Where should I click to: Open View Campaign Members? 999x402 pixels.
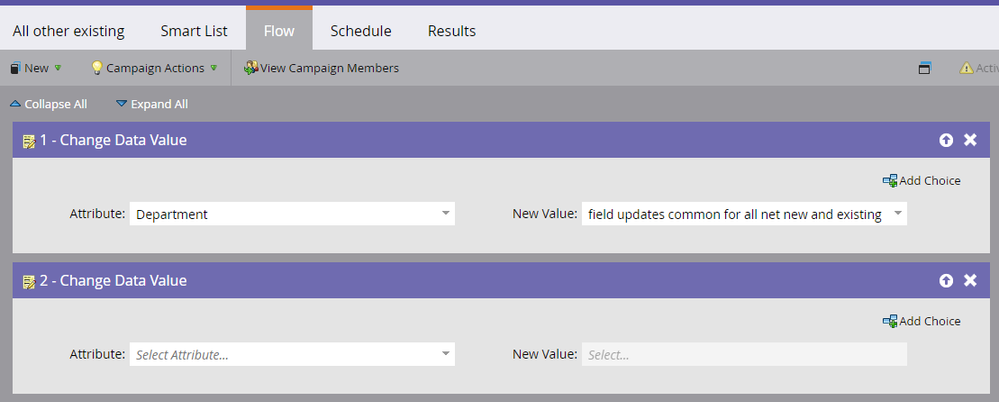(x=321, y=68)
